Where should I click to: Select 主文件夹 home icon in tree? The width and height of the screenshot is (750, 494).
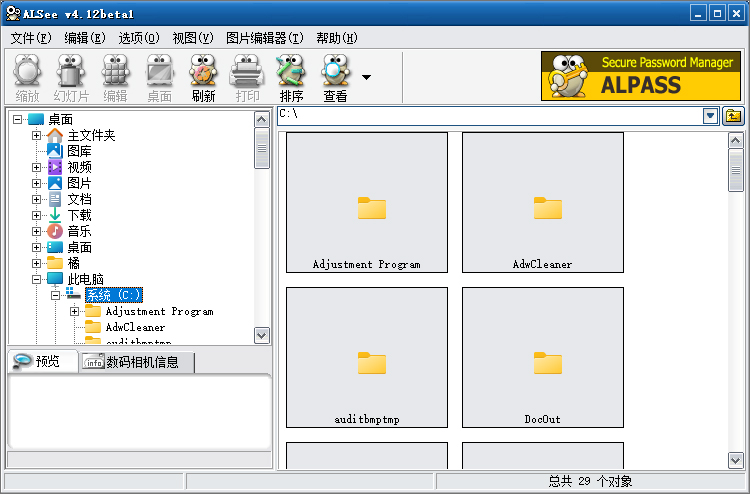point(55,135)
